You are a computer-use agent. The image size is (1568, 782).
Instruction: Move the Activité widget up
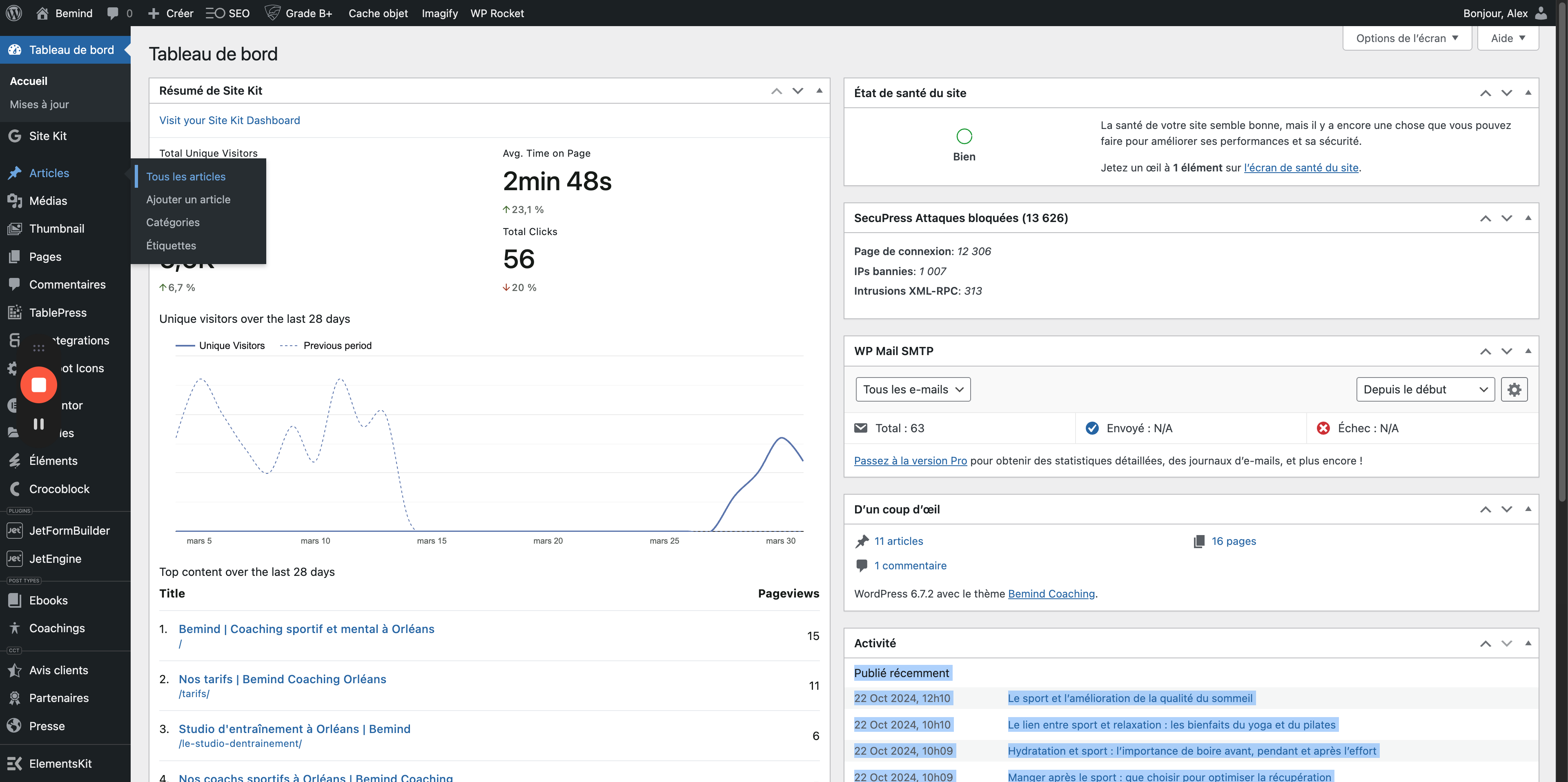(1485, 643)
